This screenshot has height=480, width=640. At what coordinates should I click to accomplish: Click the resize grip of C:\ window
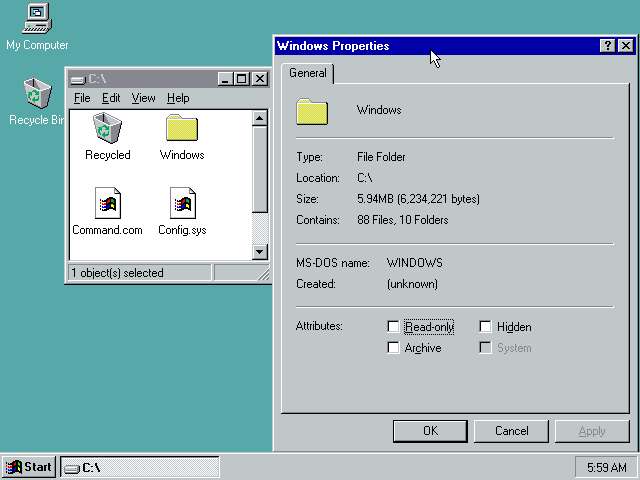click(x=264, y=275)
